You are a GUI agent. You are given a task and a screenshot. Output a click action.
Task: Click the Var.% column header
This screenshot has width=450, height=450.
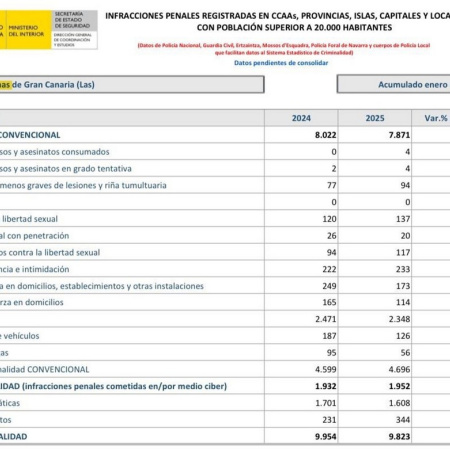436,118
